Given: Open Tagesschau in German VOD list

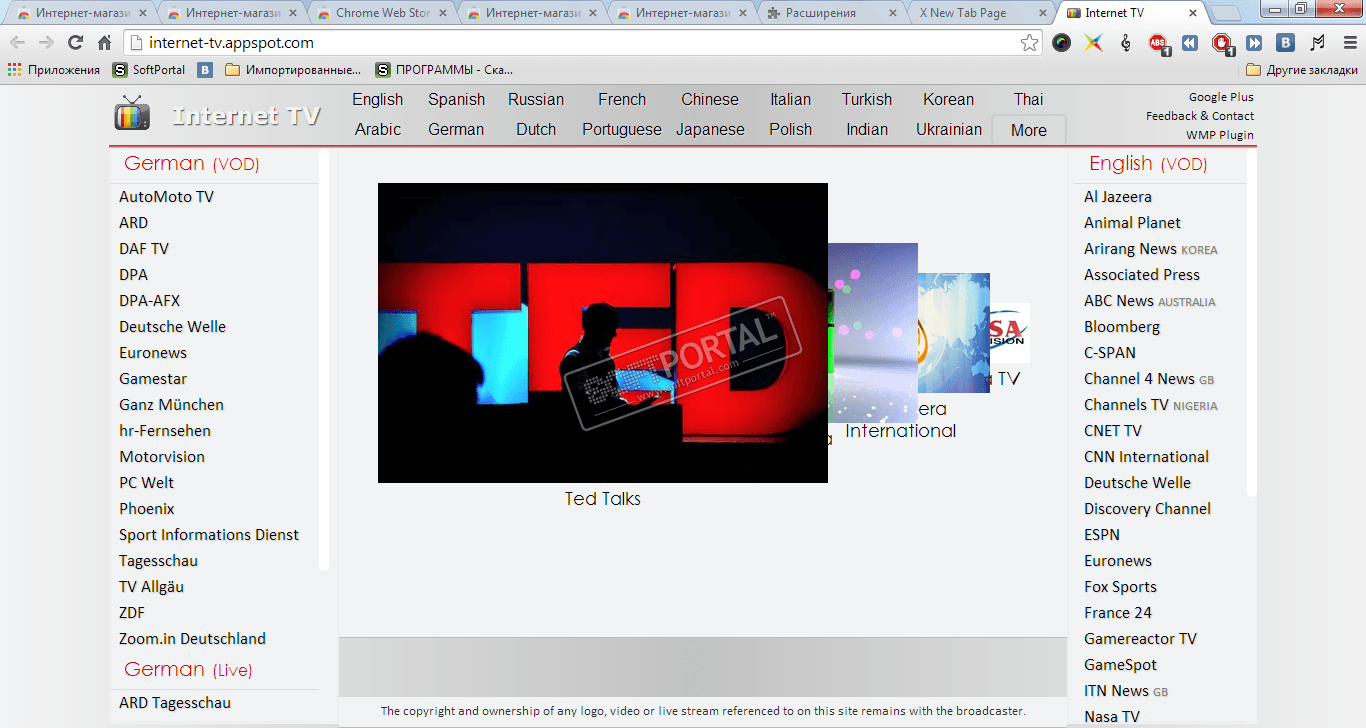Looking at the screenshot, I should pyautogui.click(x=158, y=561).
